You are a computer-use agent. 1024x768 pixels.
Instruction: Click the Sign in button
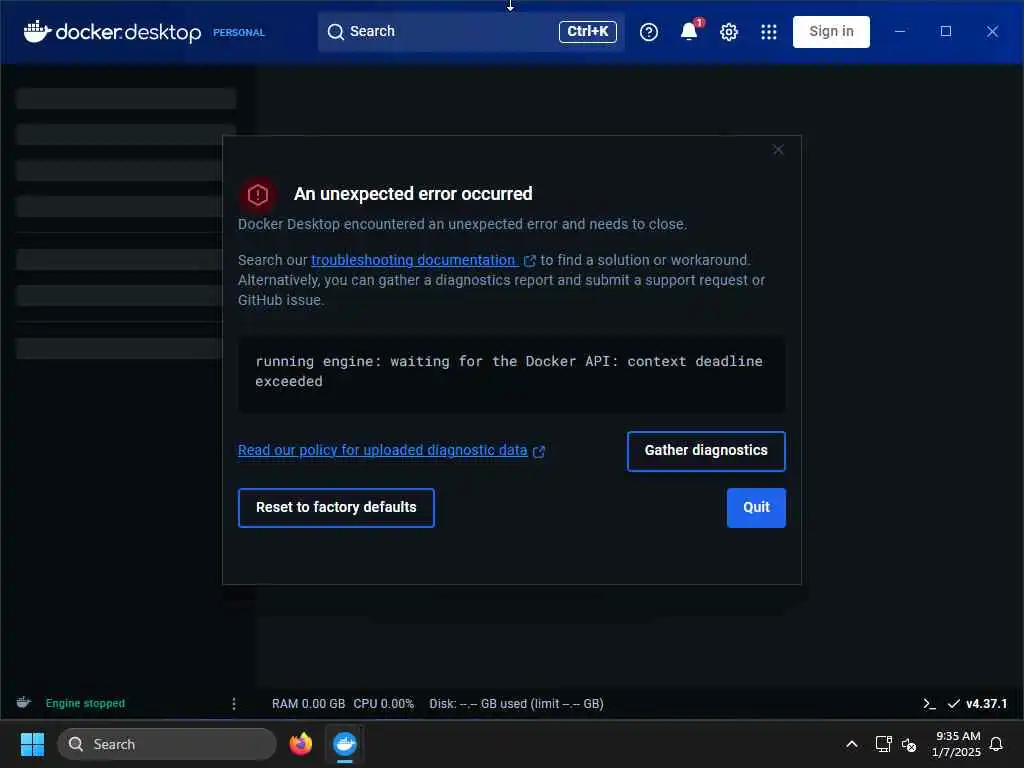[x=831, y=31]
